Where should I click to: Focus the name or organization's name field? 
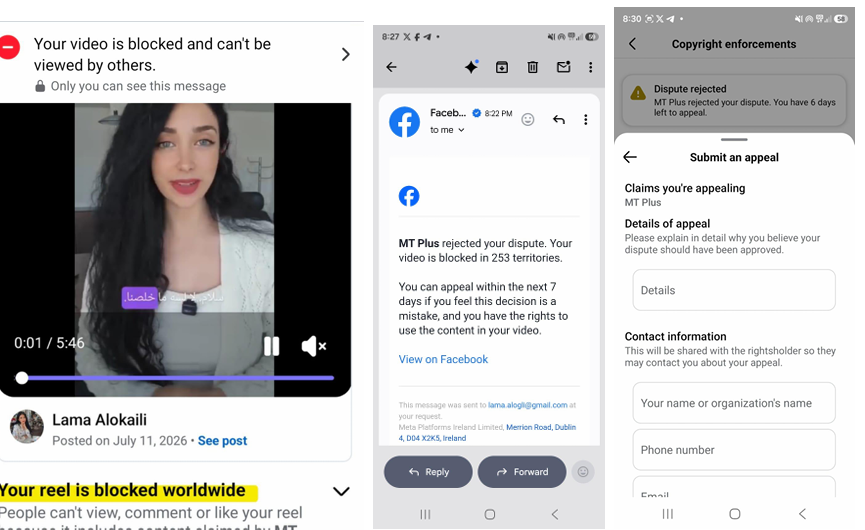(734, 403)
